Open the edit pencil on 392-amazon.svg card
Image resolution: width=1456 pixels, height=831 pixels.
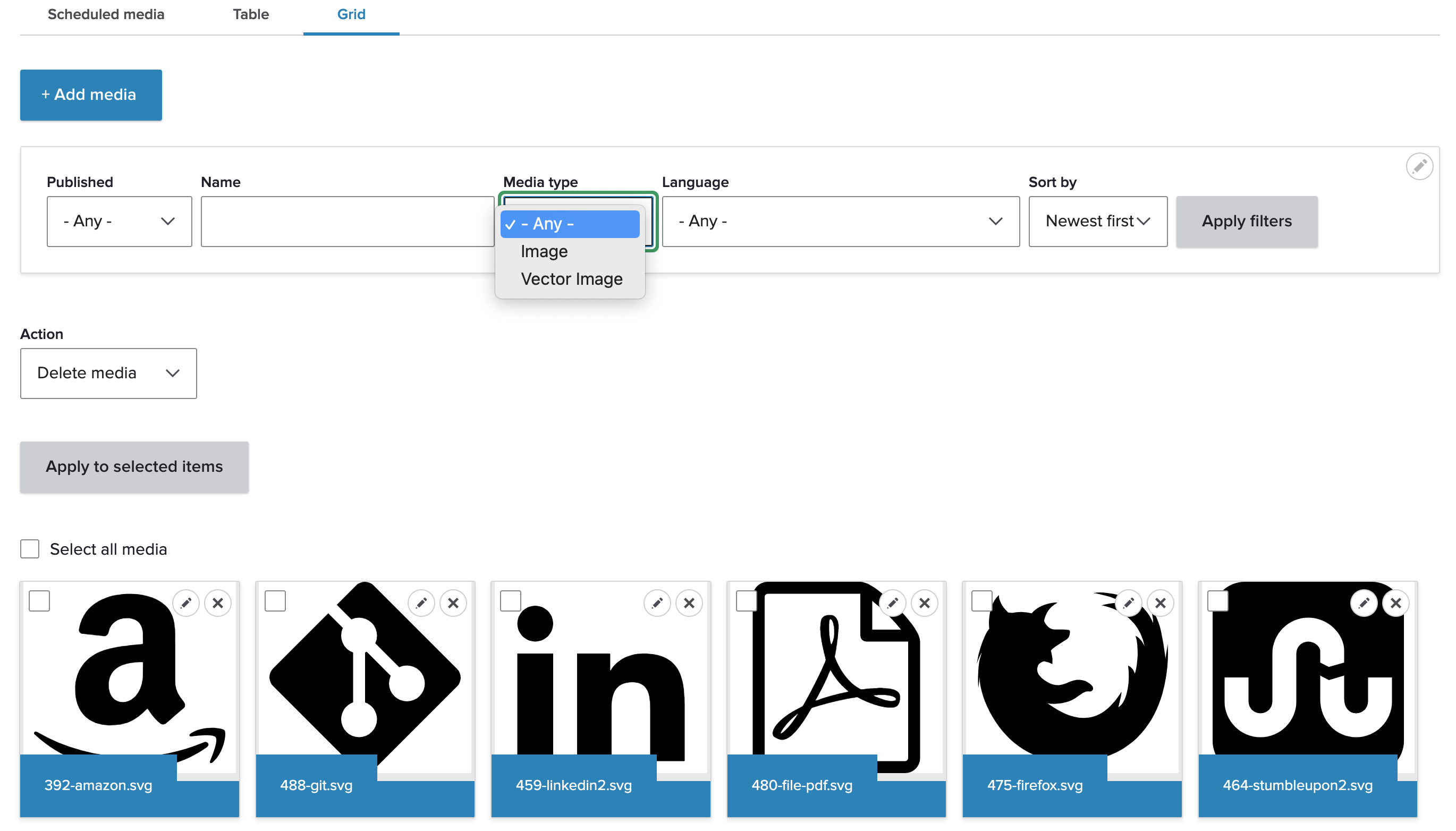tap(186, 603)
